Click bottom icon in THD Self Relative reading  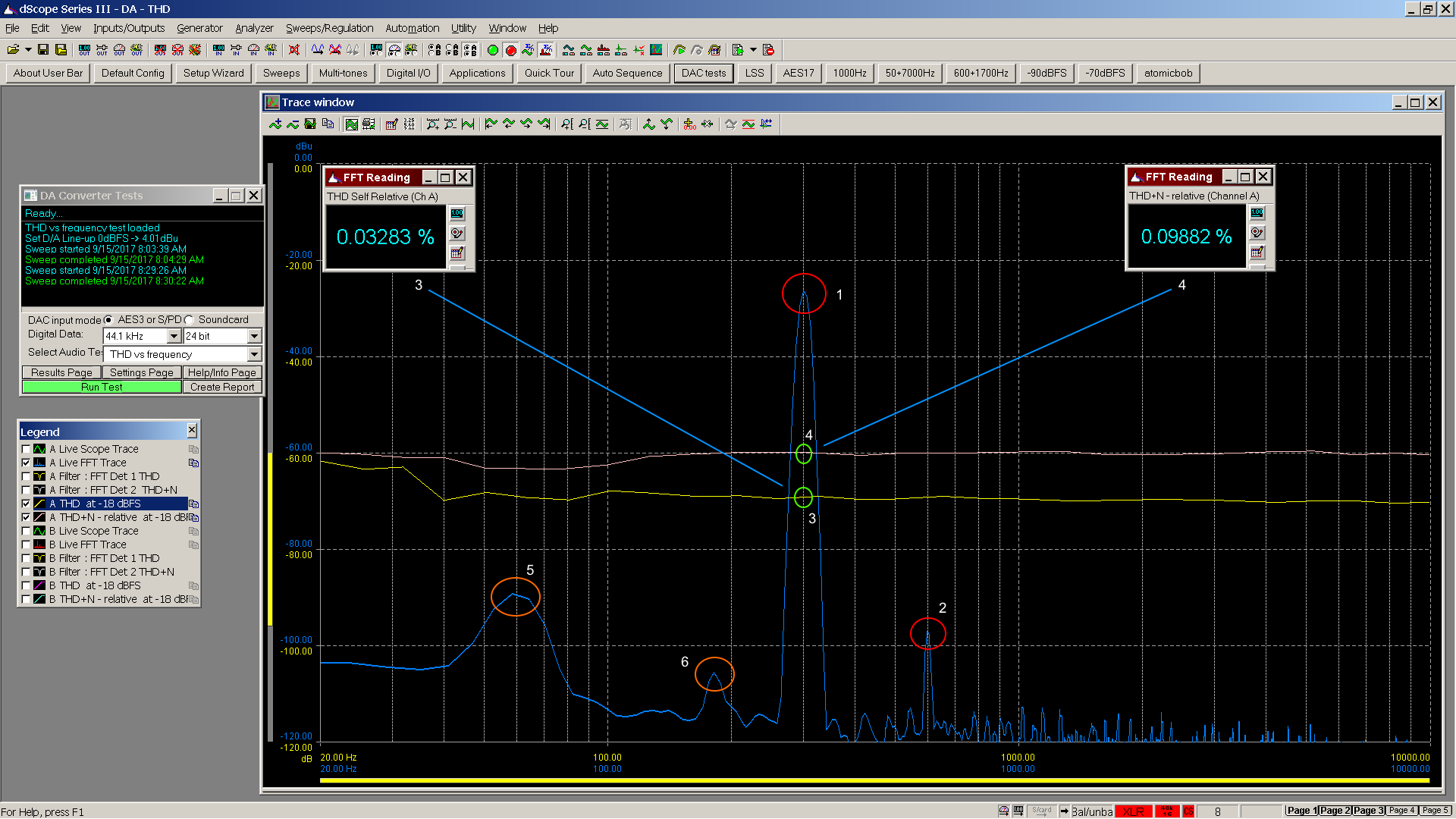[x=457, y=253]
